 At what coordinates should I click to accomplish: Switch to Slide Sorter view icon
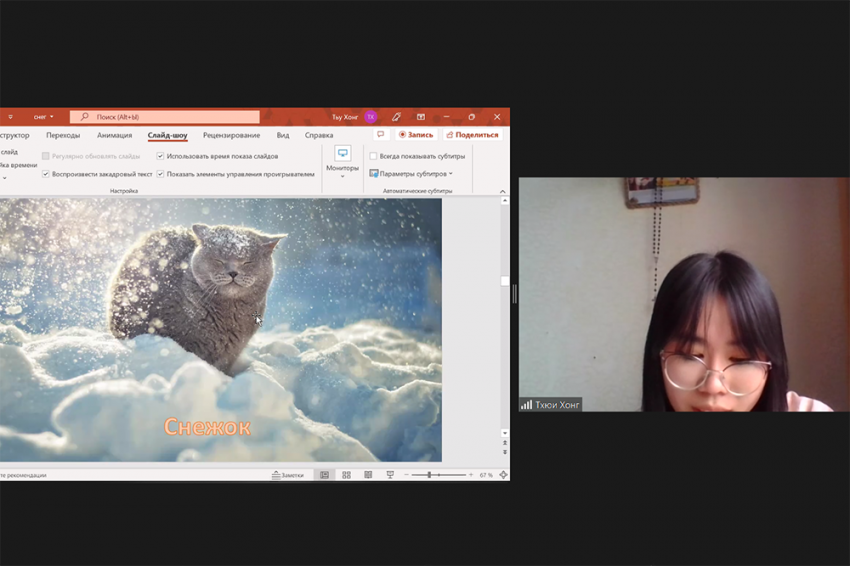pos(346,475)
